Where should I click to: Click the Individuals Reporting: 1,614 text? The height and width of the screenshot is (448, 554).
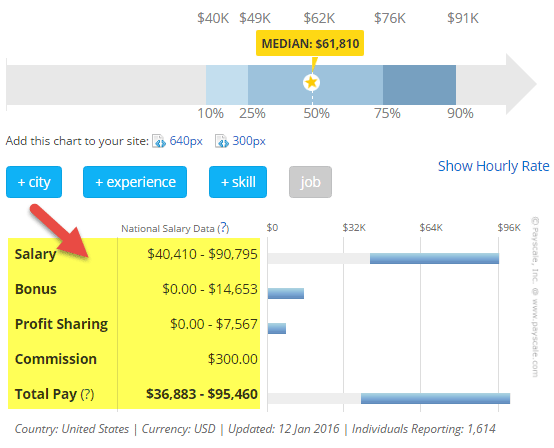pyautogui.click(x=424, y=429)
